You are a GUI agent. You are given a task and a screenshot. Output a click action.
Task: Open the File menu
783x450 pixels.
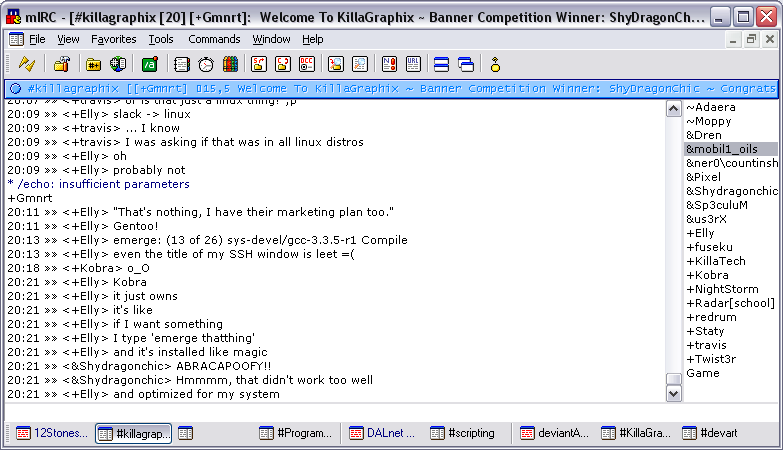click(37, 39)
